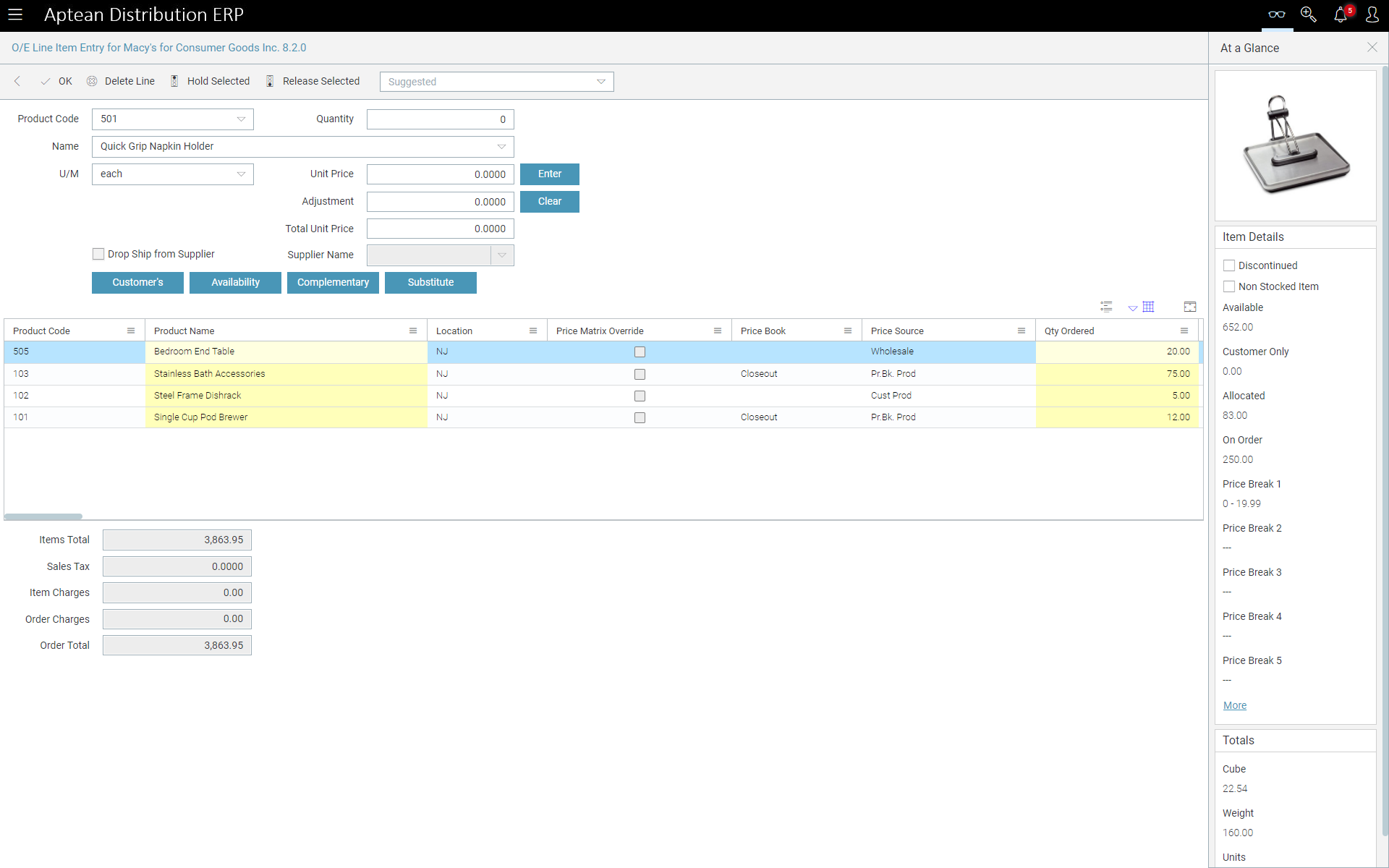Expand the Suggested order dropdown
The height and width of the screenshot is (868, 1389).
tap(602, 81)
